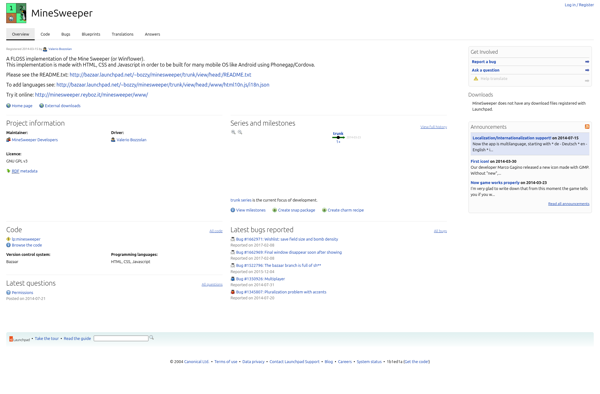Click the Launchpad footer logo
Image resolution: width=600 pixels, height=394 pixels.
click(20, 339)
